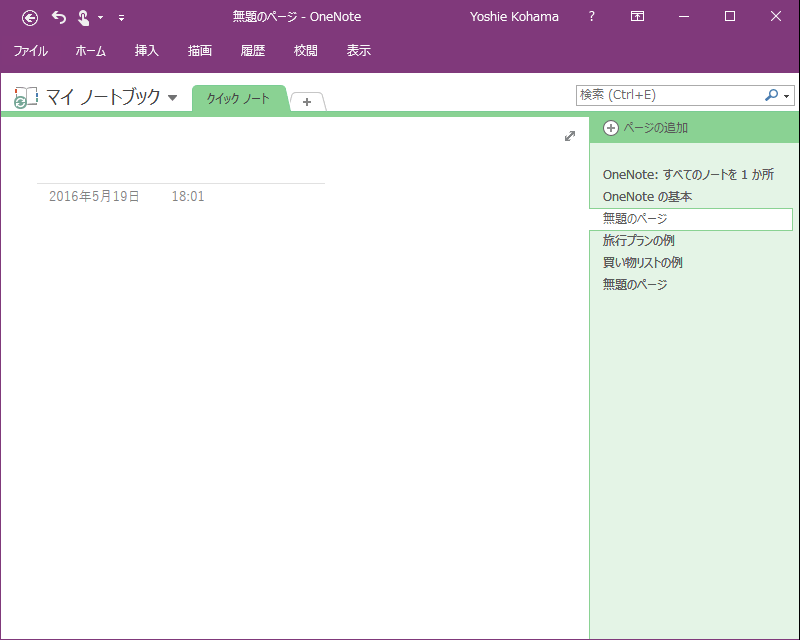This screenshot has height=640, width=800.
Task: Maximize the OneNote window
Action: click(730, 16)
